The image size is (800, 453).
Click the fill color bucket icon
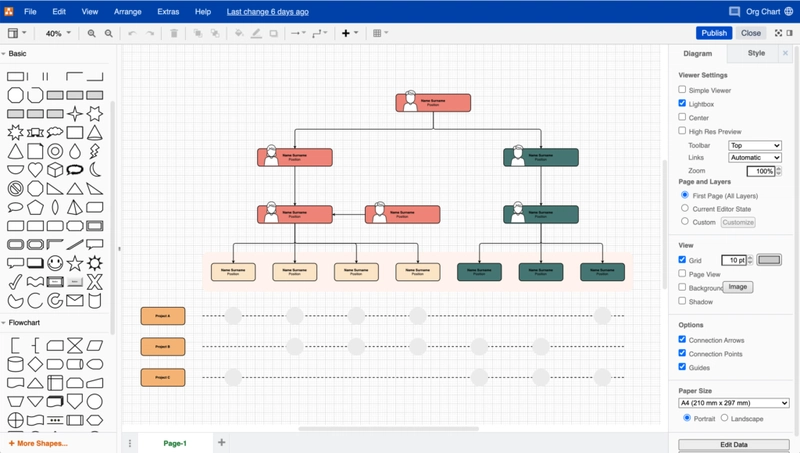pos(239,33)
